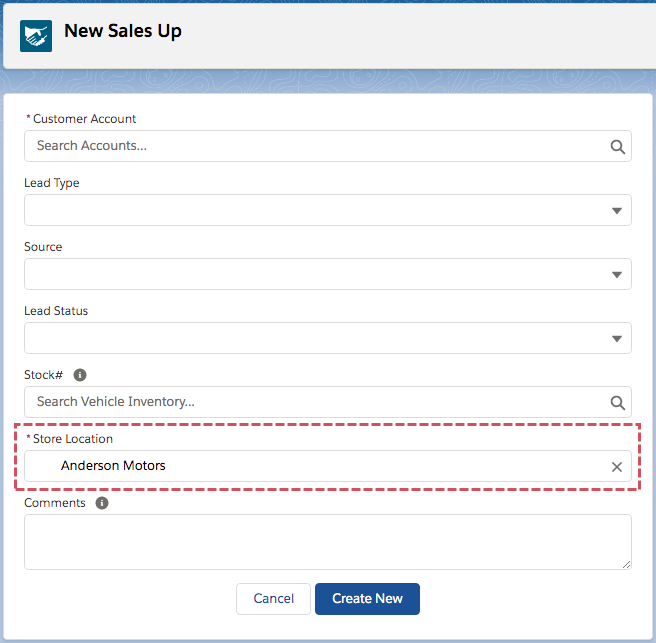Click the Lead Type field label
656x643 pixels.
pyautogui.click(x=51, y=183)
